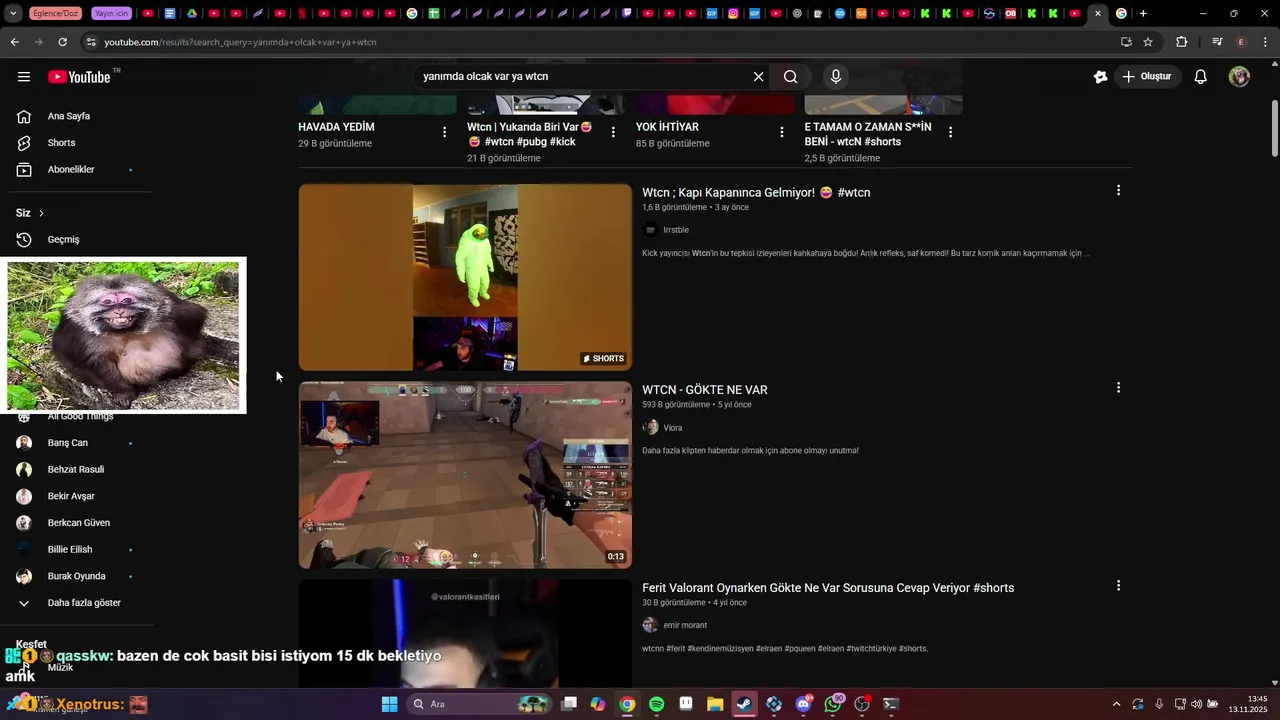The width and height of the screenshot is (1280, 720).
Task: Open the emir morant channel
Action: [685, 626]
